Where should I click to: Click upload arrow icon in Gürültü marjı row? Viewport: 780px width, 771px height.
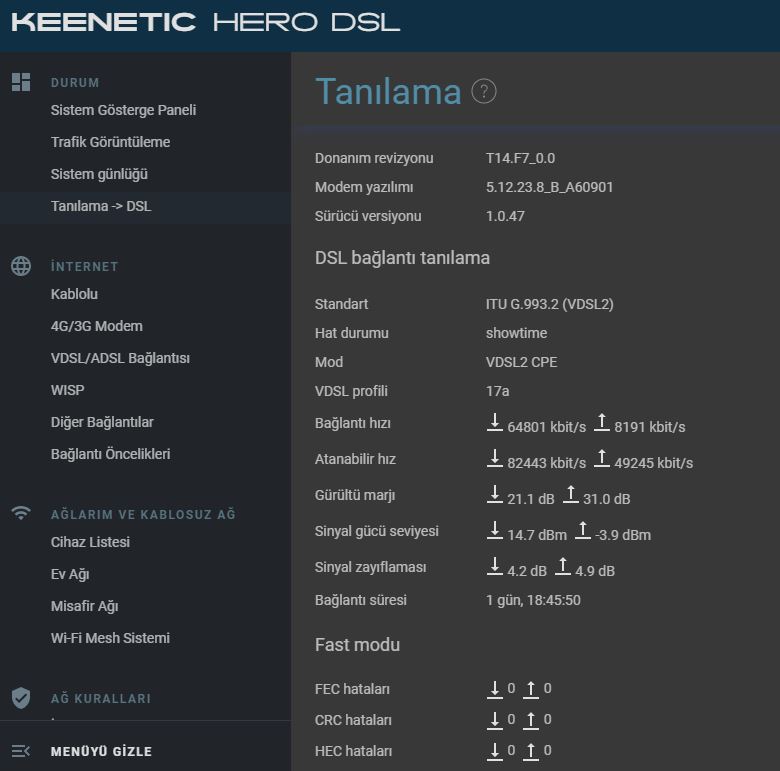click(x=571, y=494)
